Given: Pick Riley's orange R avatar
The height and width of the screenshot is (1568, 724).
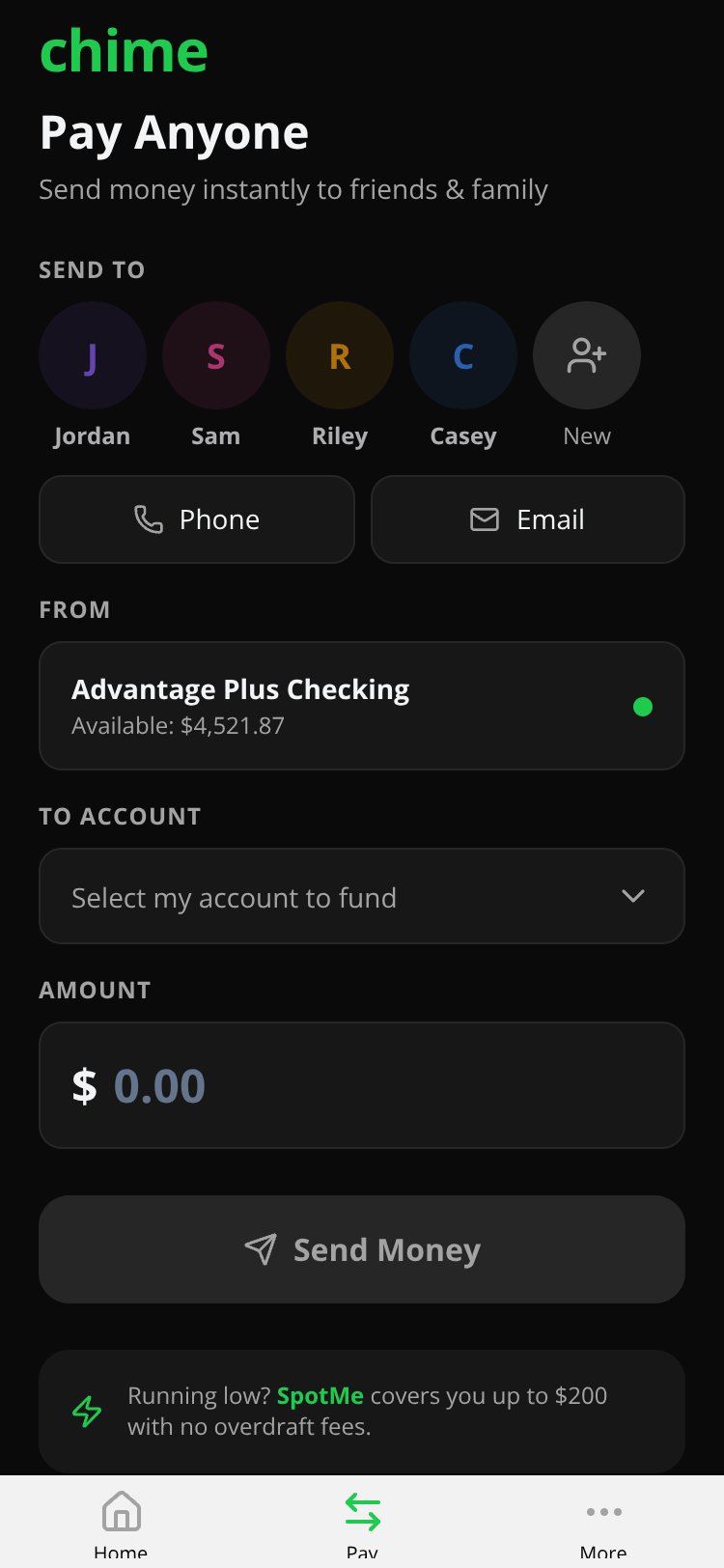Looking at the screenshot, I should click(x=340, y=355).
